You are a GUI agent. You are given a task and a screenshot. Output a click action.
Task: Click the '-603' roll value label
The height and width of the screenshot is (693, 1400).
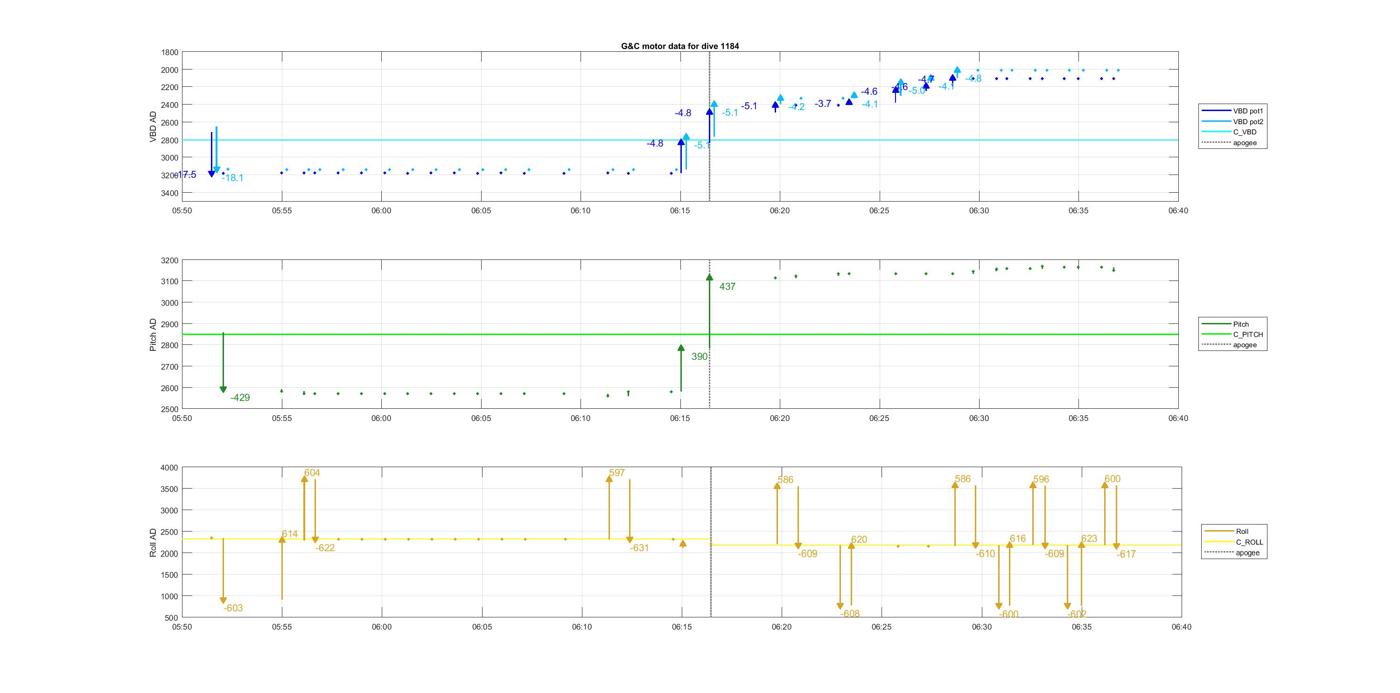coord(233,608)
